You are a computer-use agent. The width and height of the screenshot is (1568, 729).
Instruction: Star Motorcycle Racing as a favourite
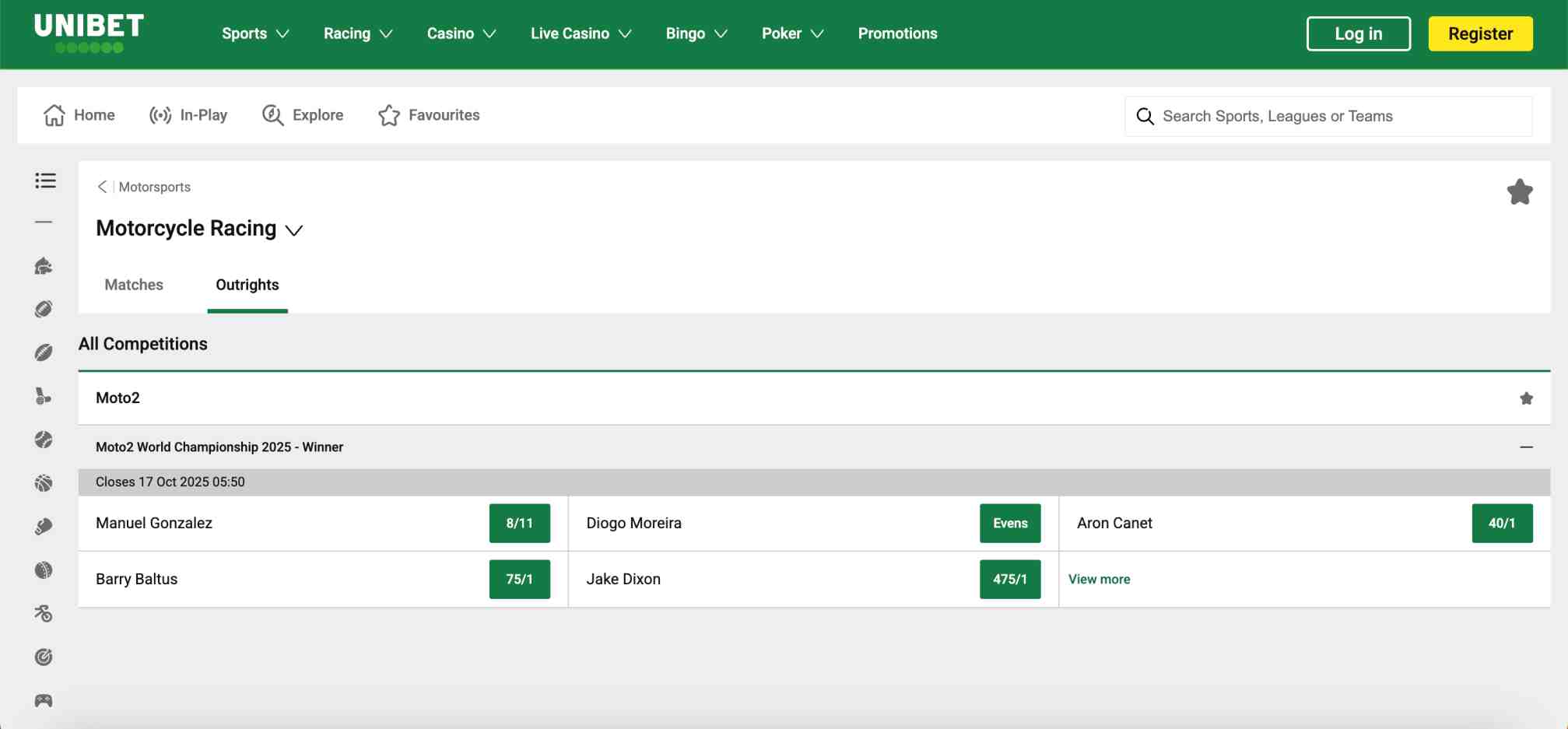point(1521,191)
